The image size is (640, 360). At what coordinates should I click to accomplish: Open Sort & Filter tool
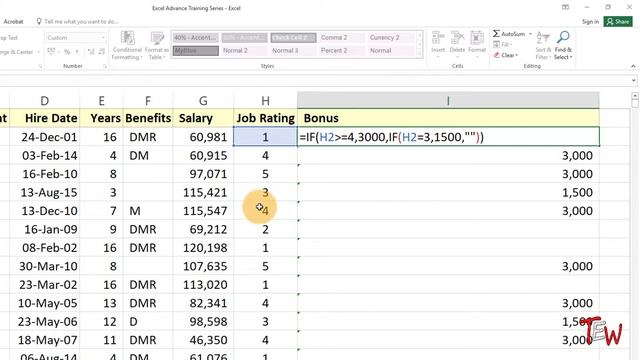[x=543, y=45]
